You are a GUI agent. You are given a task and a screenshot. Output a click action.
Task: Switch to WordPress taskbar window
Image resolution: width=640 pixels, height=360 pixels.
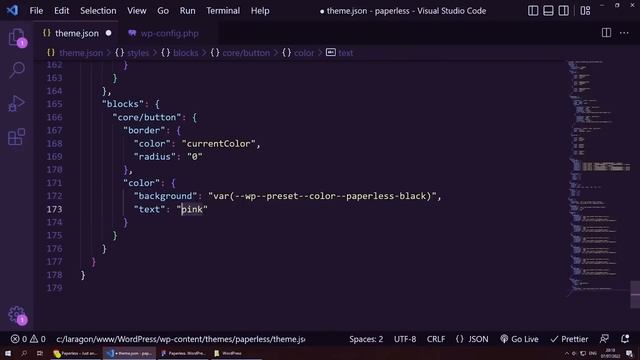[229, 353]
